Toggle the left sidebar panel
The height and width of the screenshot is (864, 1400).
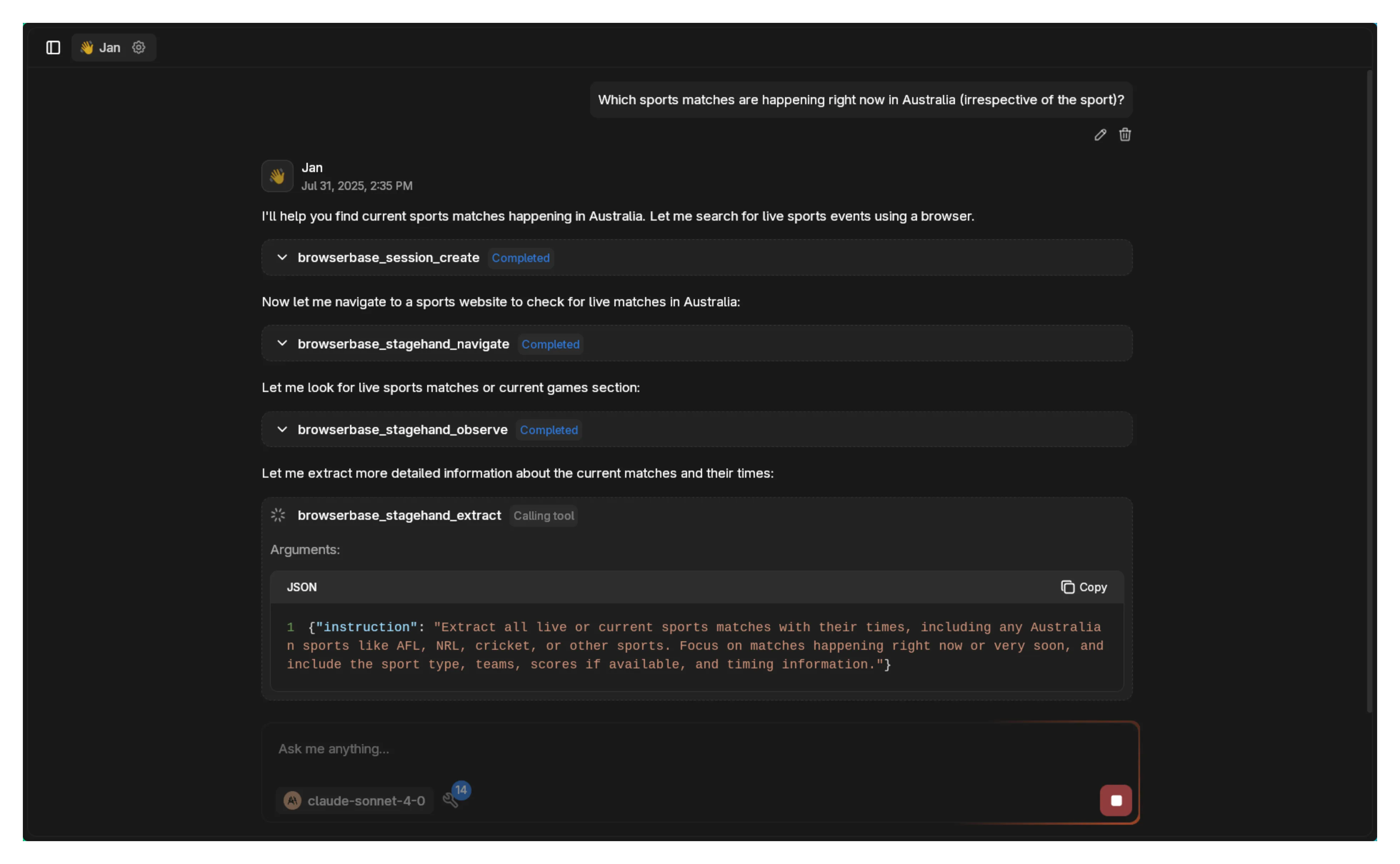52,48
